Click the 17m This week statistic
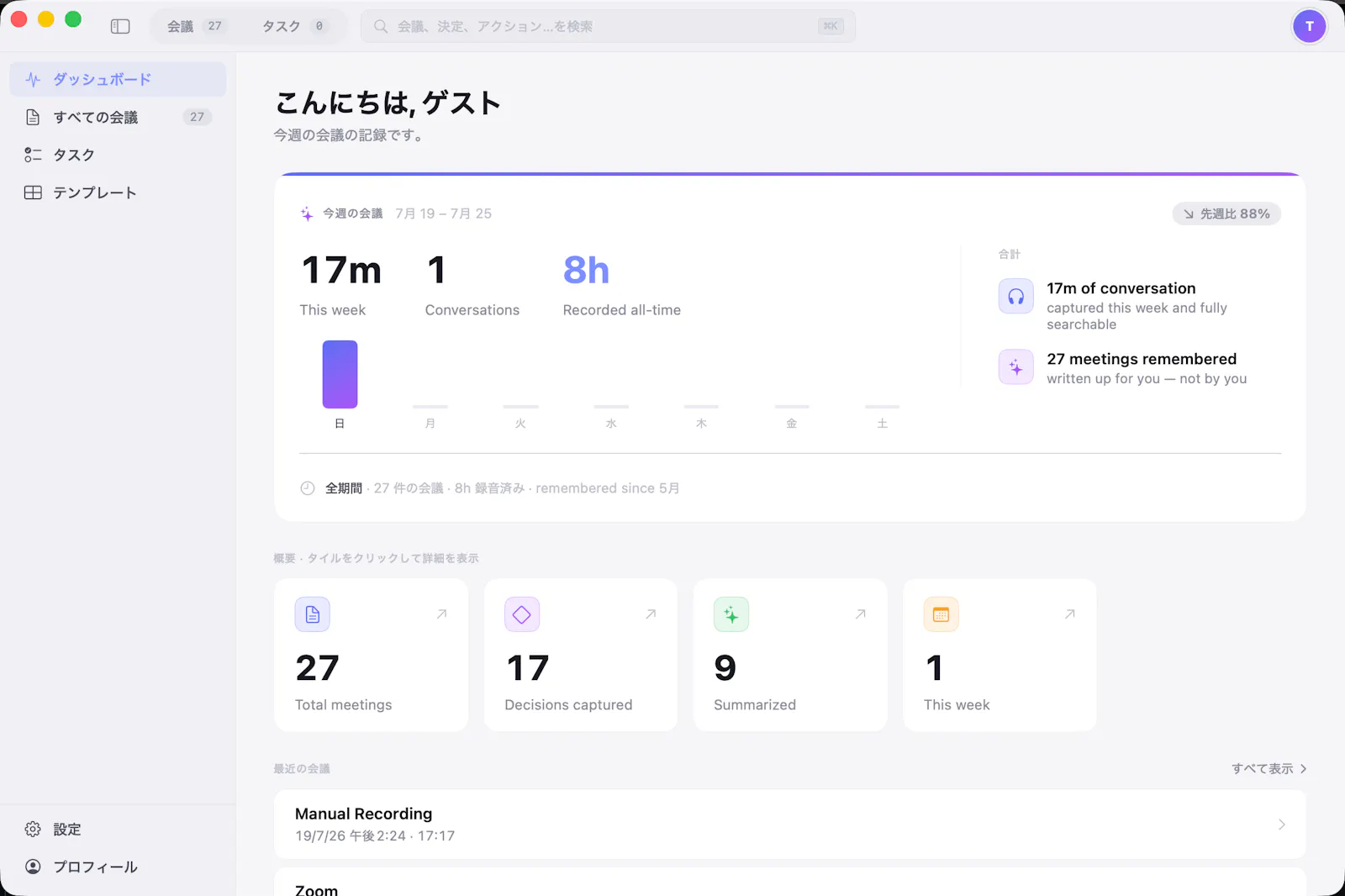The width and height of the screenshot is (1345, 896). [x=340, y=285]
